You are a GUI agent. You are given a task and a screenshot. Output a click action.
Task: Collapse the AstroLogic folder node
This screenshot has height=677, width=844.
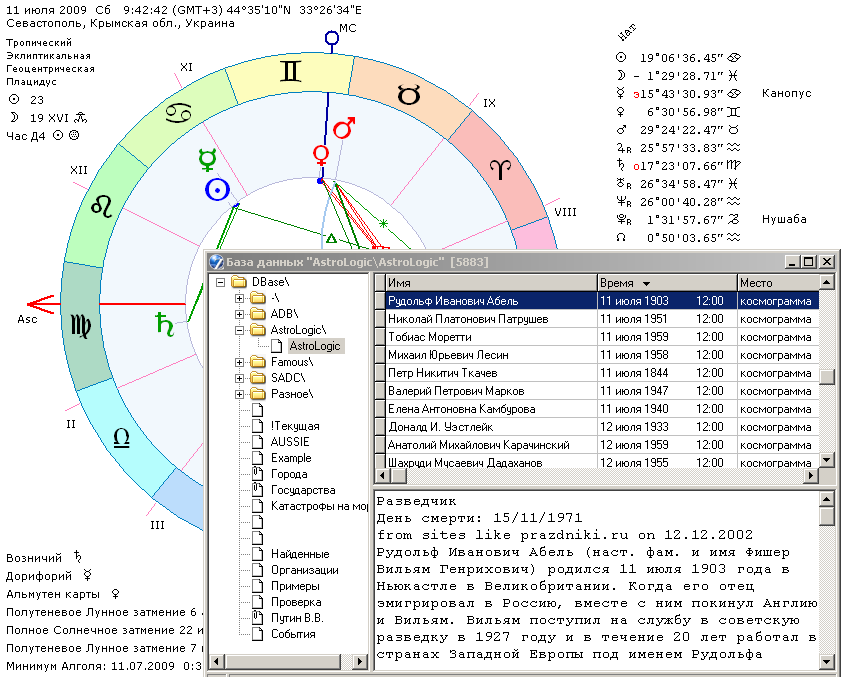click(x=240, y=330)
